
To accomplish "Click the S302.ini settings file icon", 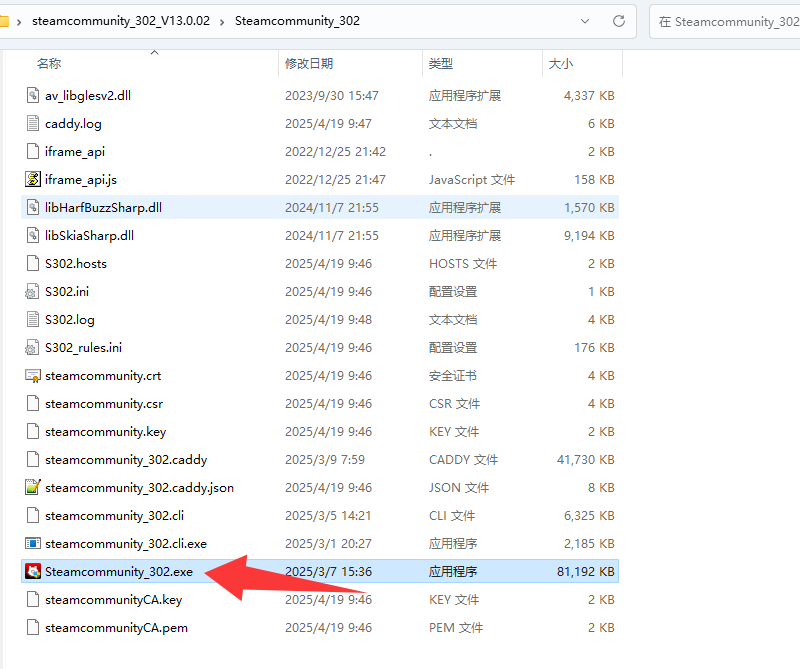I will 33,292.
